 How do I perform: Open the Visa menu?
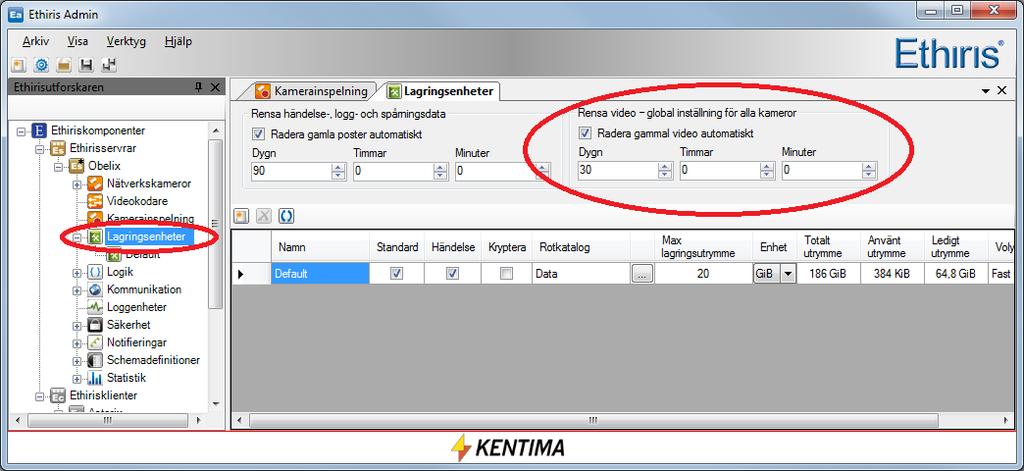pos(78,41)
